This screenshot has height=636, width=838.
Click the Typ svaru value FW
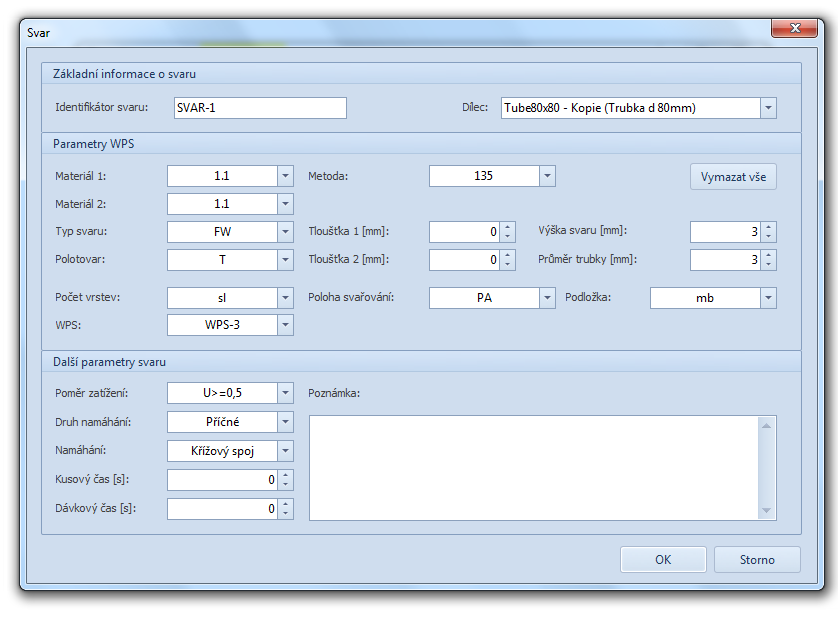tap(222, 231)
